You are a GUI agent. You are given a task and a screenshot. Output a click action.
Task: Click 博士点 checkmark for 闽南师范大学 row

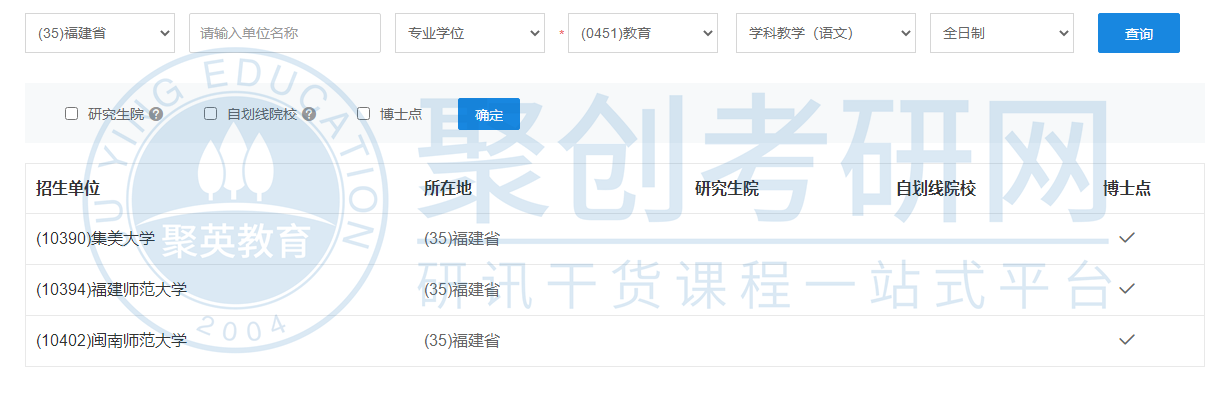[1127, 340]
